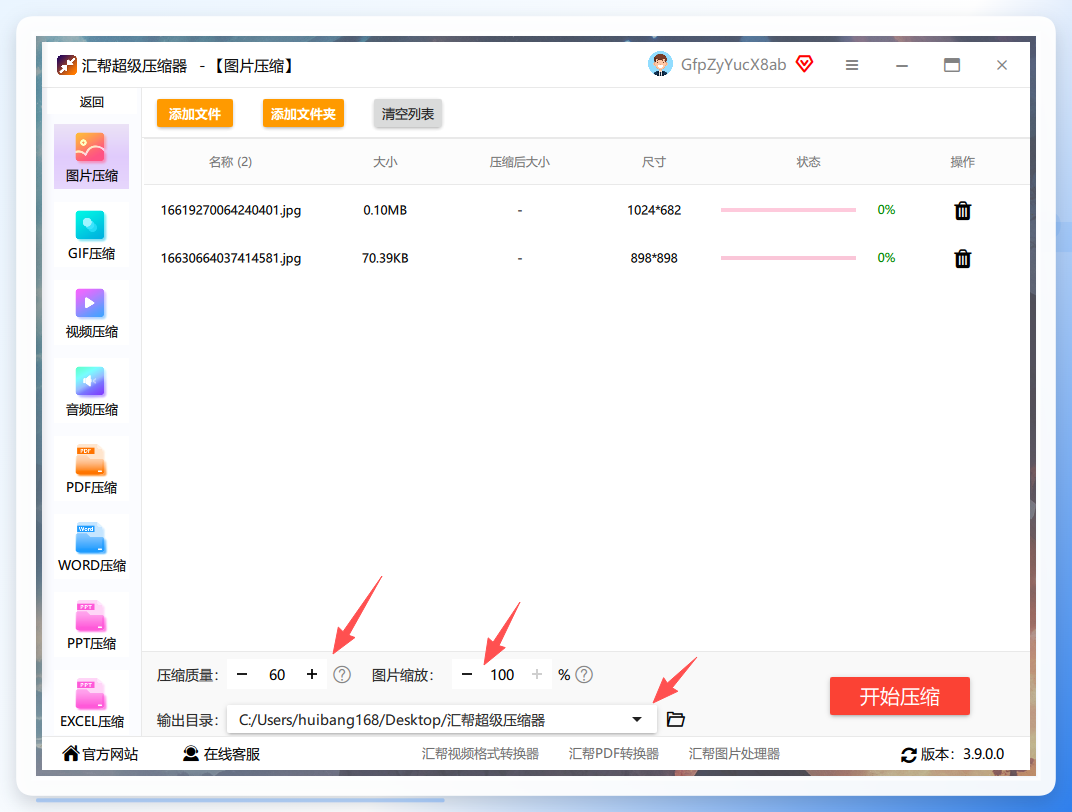This screenshot has height=812, width=1072.
Task: Open the 音频压缩 sidebar tool
Action: (91, 390)
